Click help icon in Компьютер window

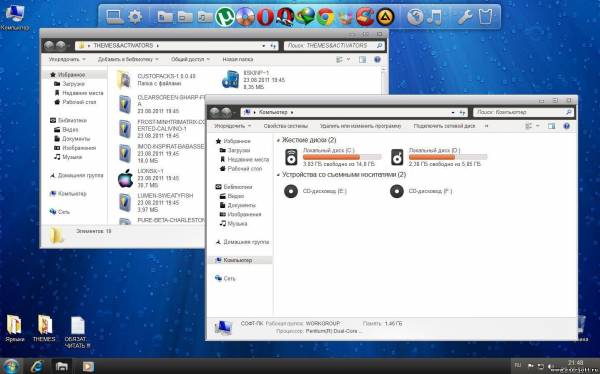coord(566,126)
